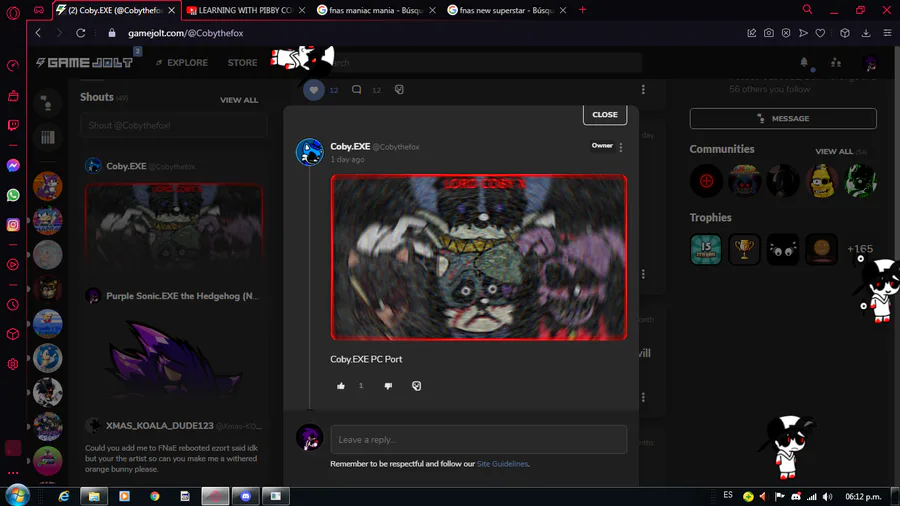Viewport: 900px width, 506px height.
Task: View the gold cup trophy
Action: click(744, 249)
